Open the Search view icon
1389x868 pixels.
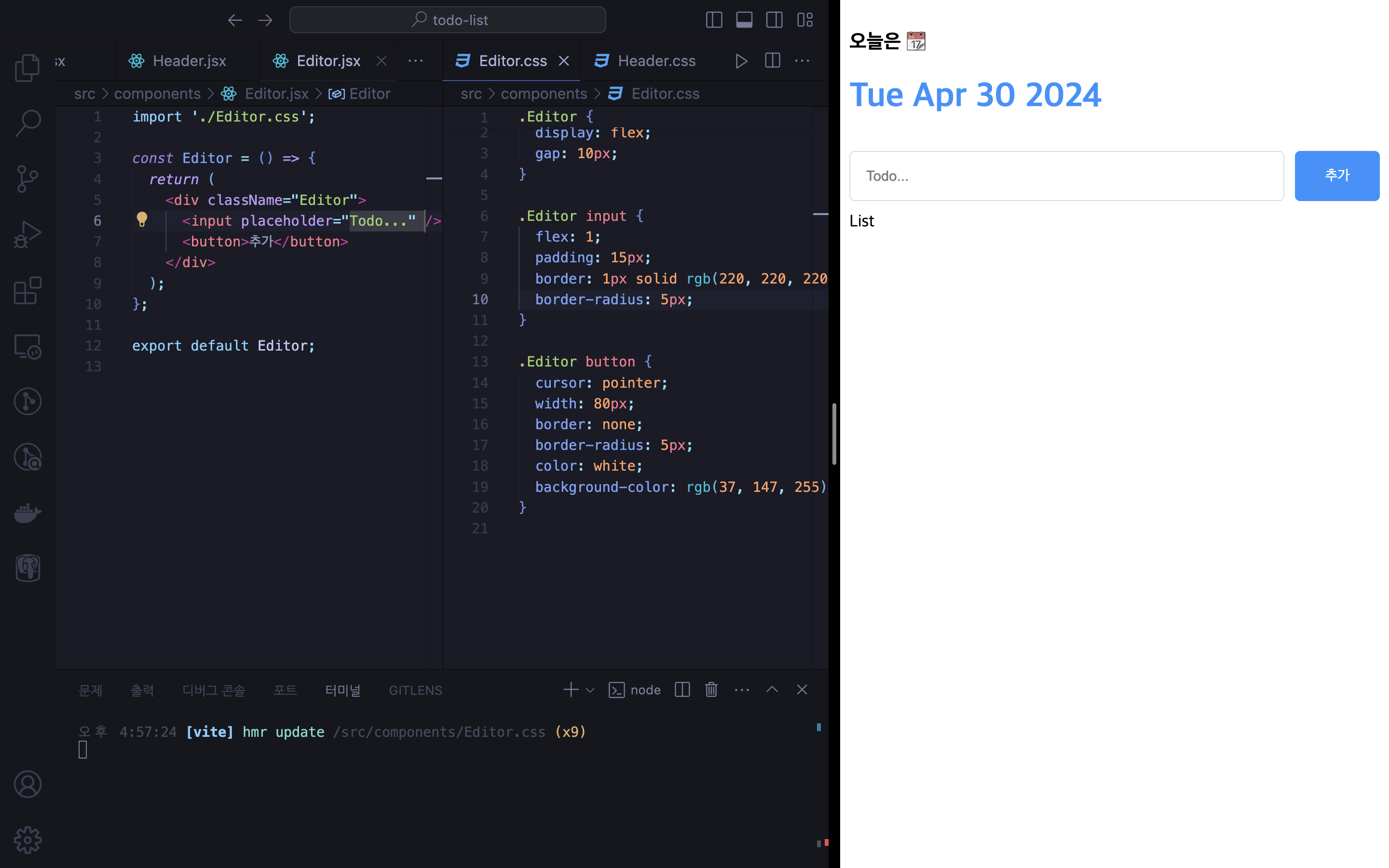click(x=27, y=123)
